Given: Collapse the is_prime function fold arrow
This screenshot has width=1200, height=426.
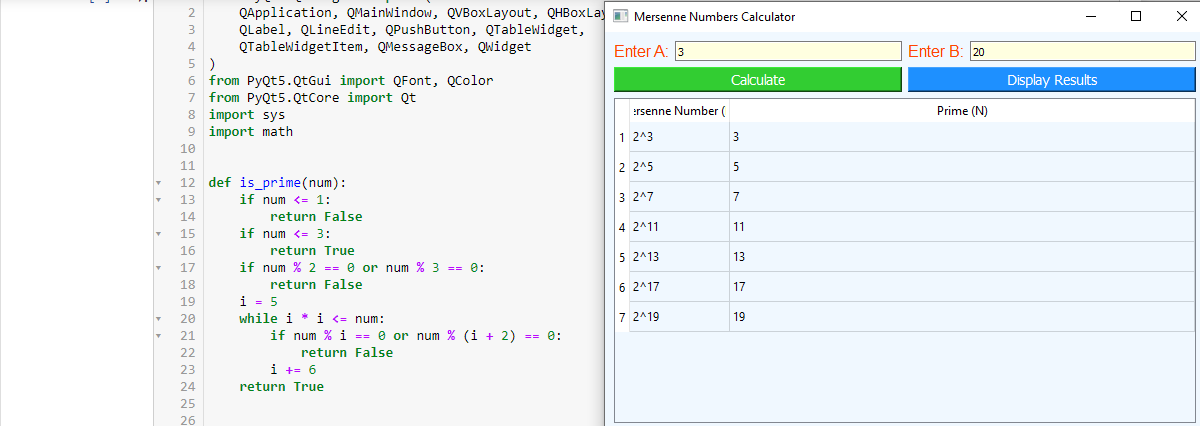Looking at the screenshot, I should coord(159,183).
